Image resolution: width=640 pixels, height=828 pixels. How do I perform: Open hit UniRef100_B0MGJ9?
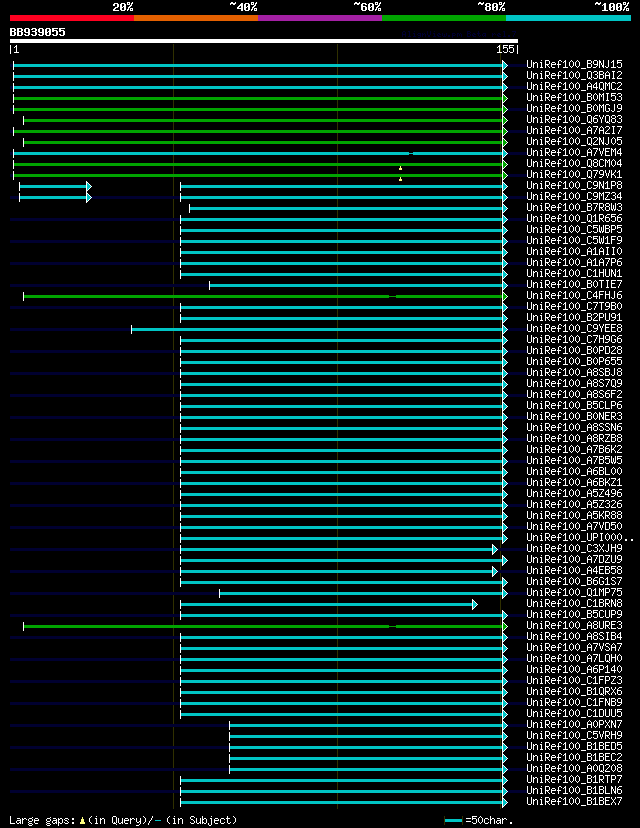click(574, 108)
